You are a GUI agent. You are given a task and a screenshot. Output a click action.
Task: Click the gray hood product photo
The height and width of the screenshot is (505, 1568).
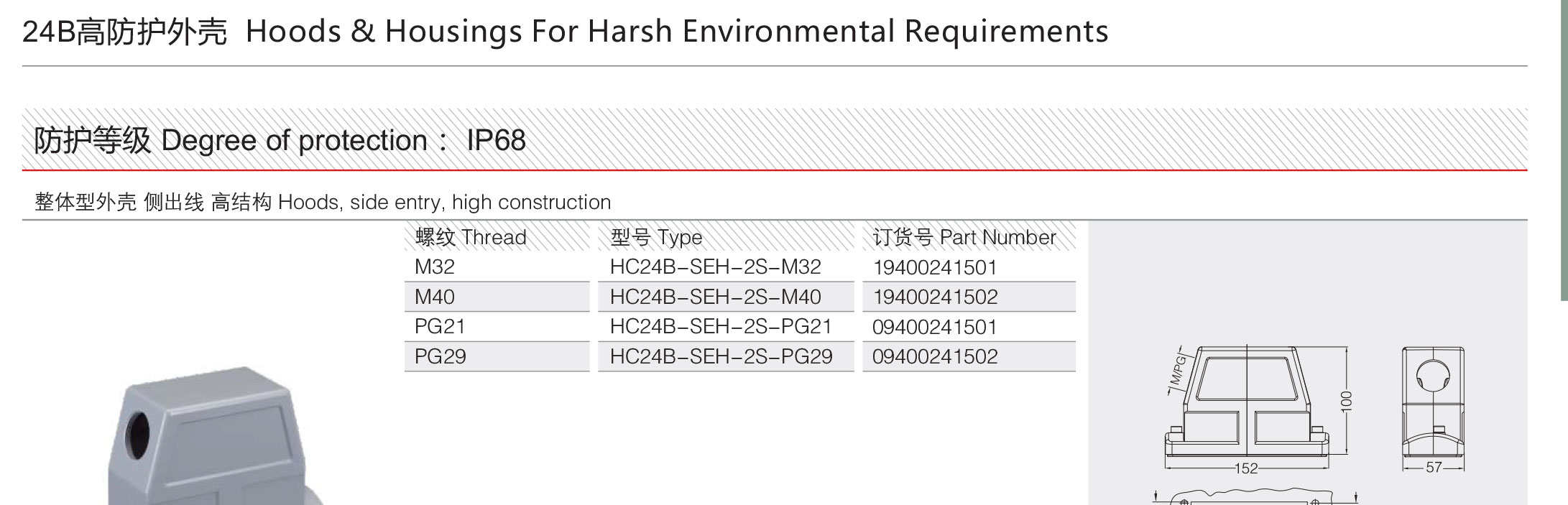click(x=216, y=436)
